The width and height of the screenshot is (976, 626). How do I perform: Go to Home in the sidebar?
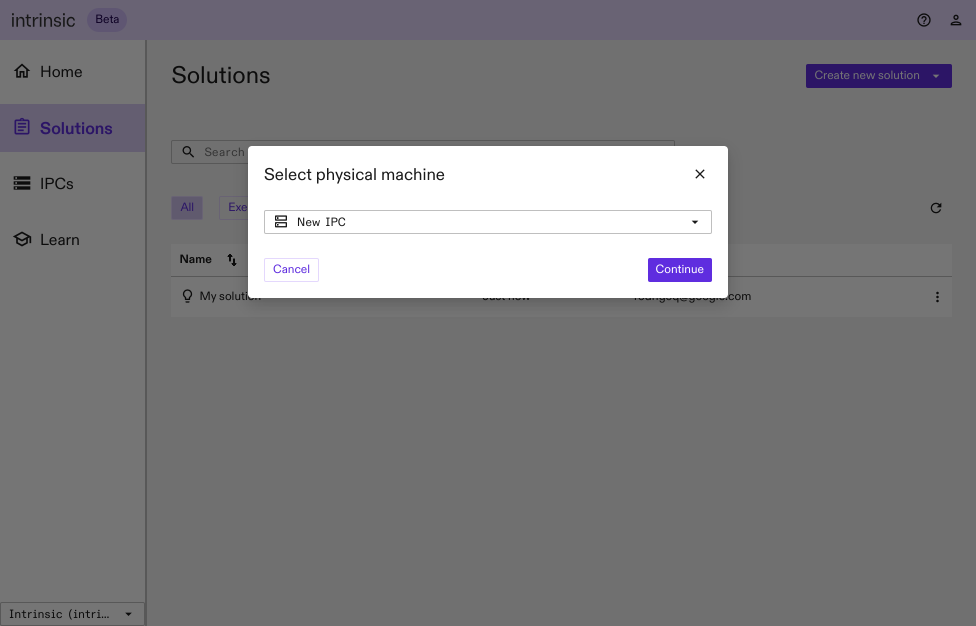click(x=61, y=72)
